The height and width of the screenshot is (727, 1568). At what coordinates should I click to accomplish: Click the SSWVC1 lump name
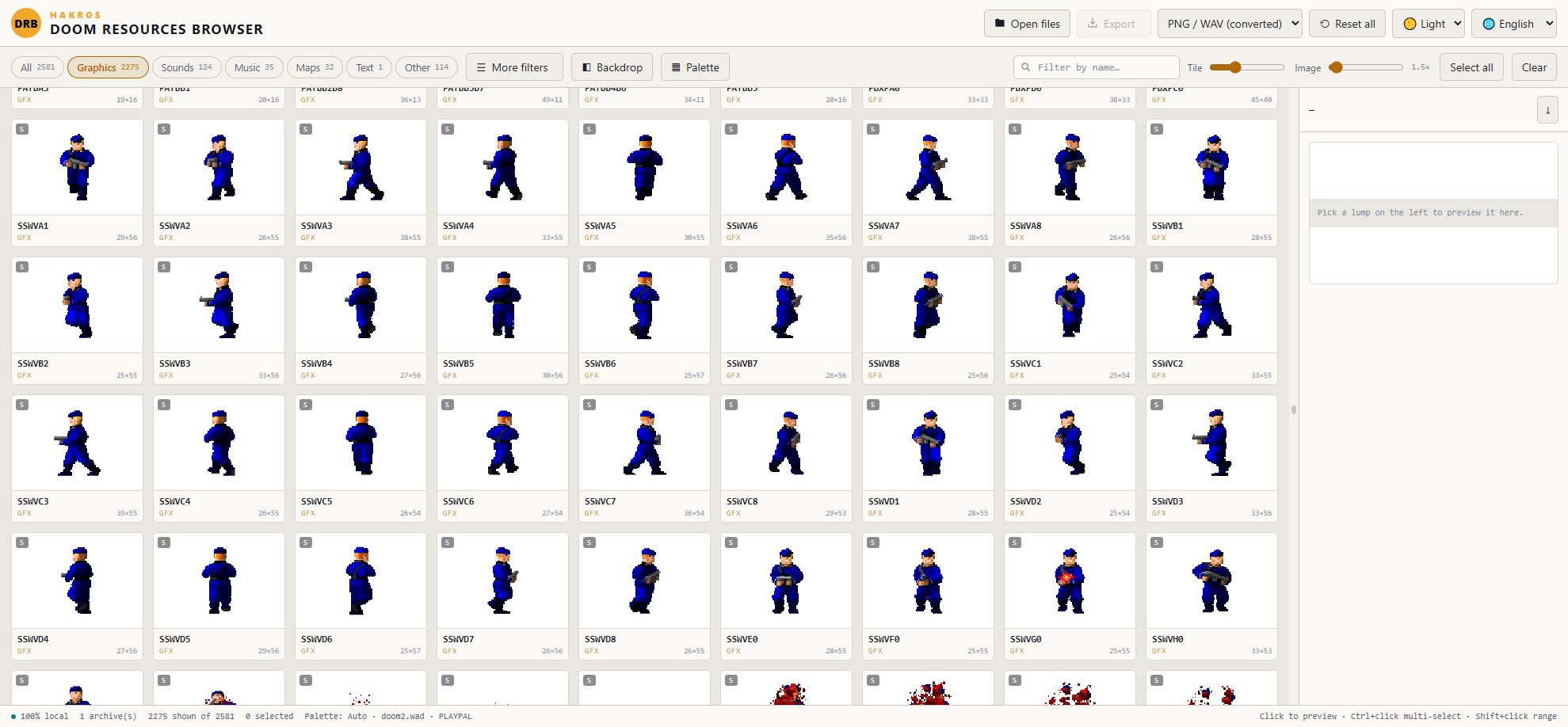click(x=1025, y=363)
